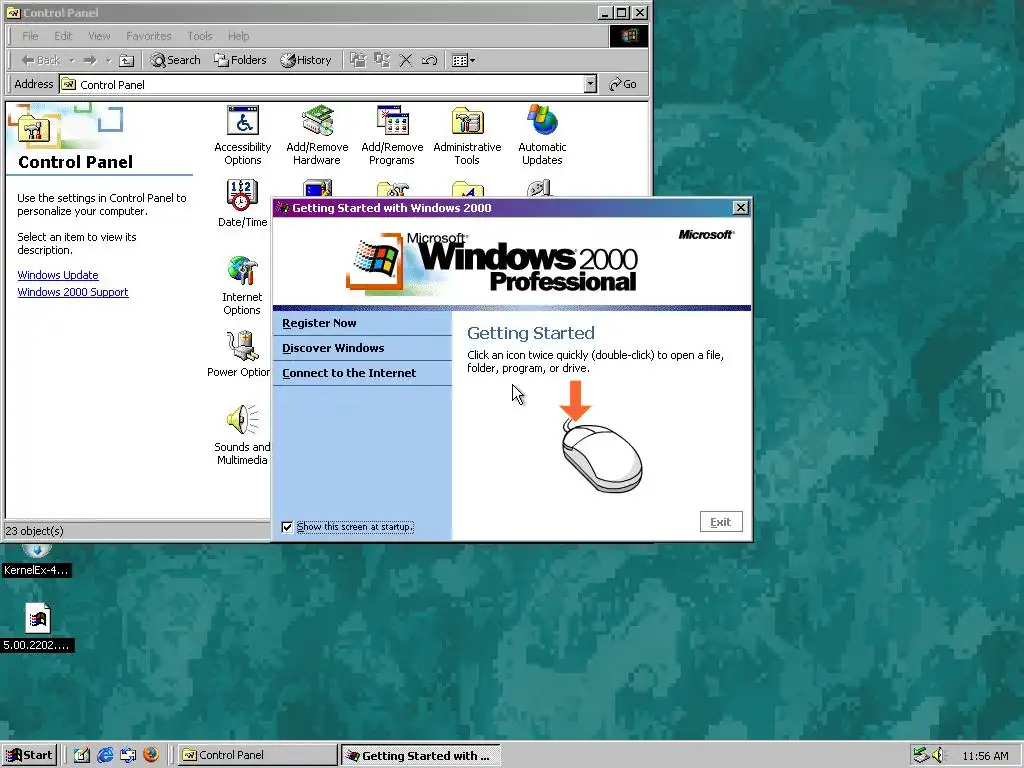The width and height of the screenshot is (1024, 768).
Task: Expand the Address bar dropdown
Action: [x=590, y=84]
